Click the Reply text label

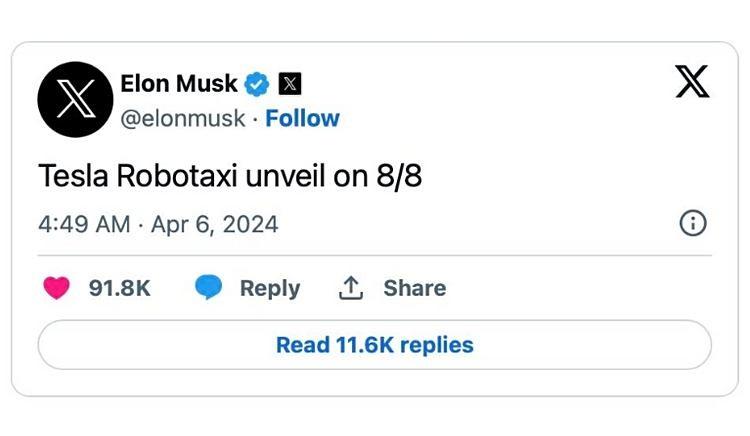269,288
